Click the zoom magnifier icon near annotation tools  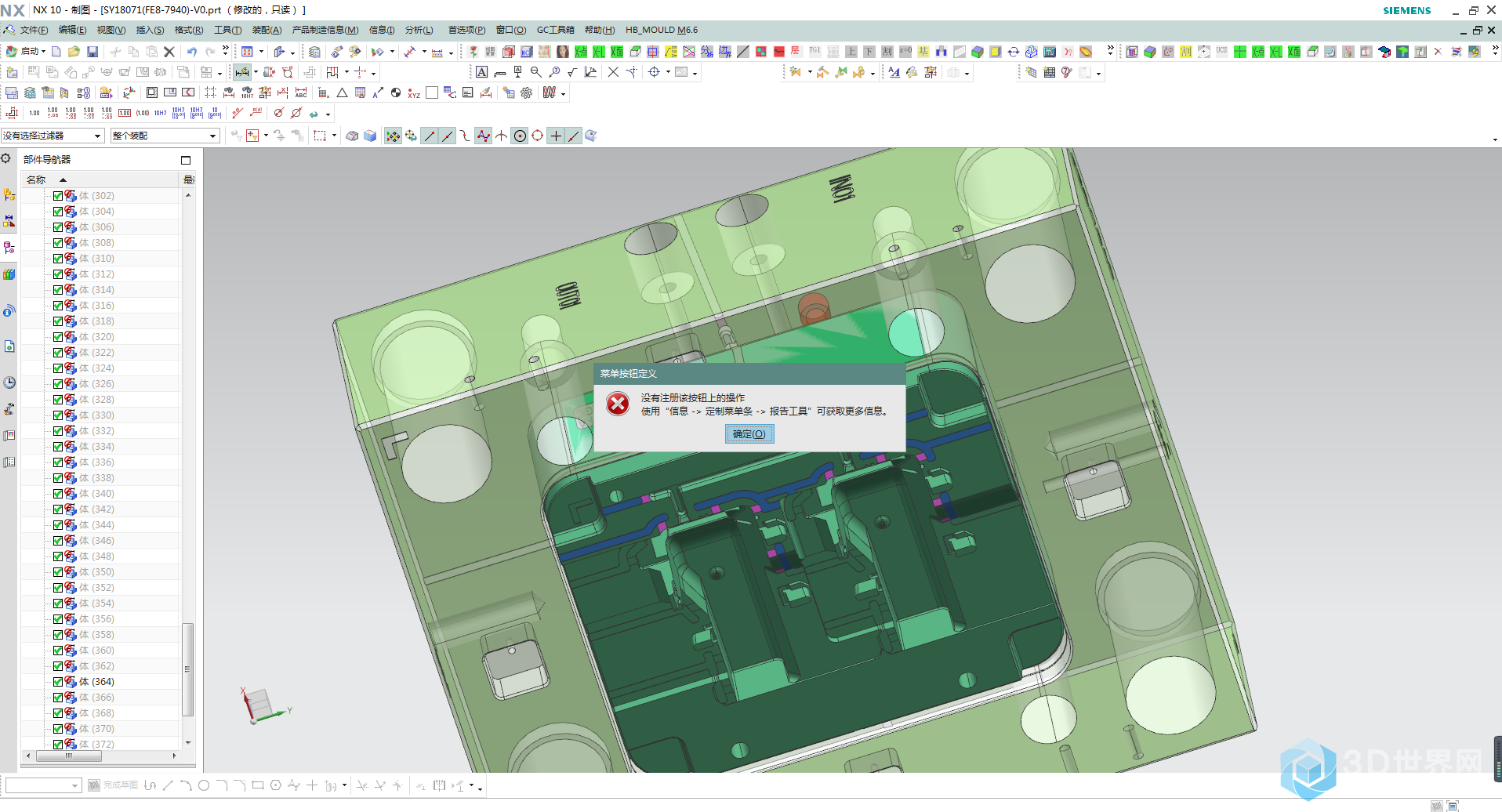[536, 72]
